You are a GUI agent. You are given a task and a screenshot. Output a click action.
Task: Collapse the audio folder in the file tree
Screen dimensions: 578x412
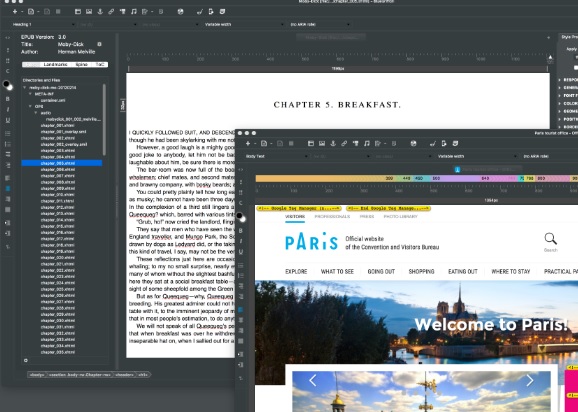(36, 113)
